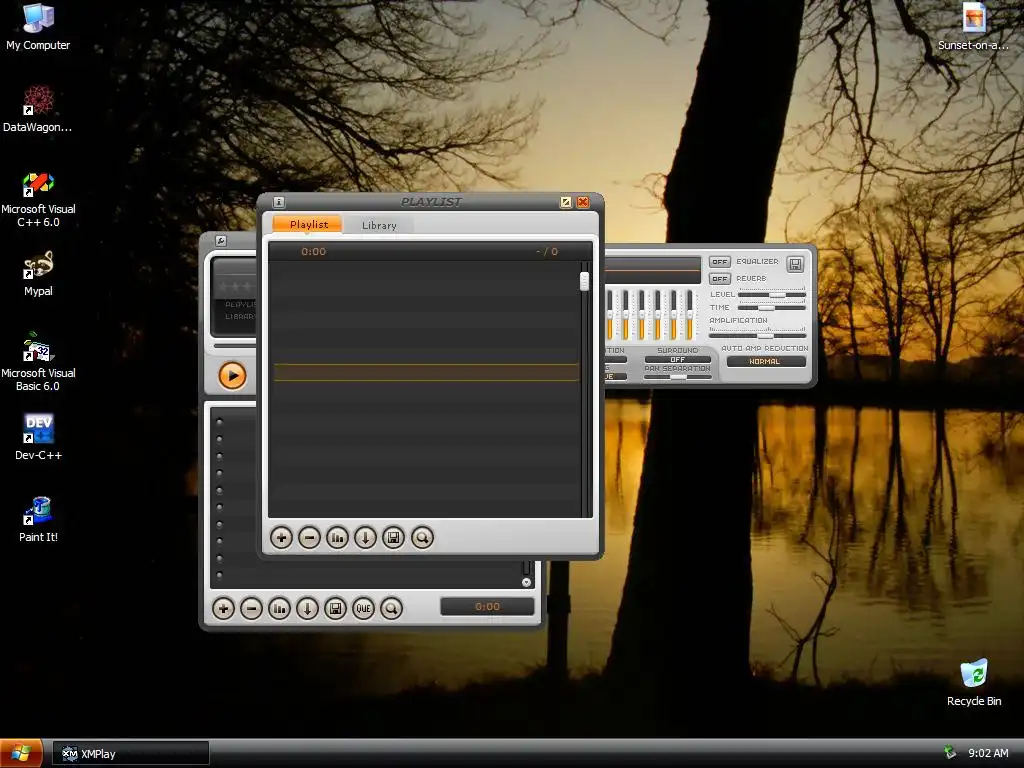Select the highlighted row in the playlist
Image resolution: width=1024 pixels, height=768 pixels.
[426, 372]
